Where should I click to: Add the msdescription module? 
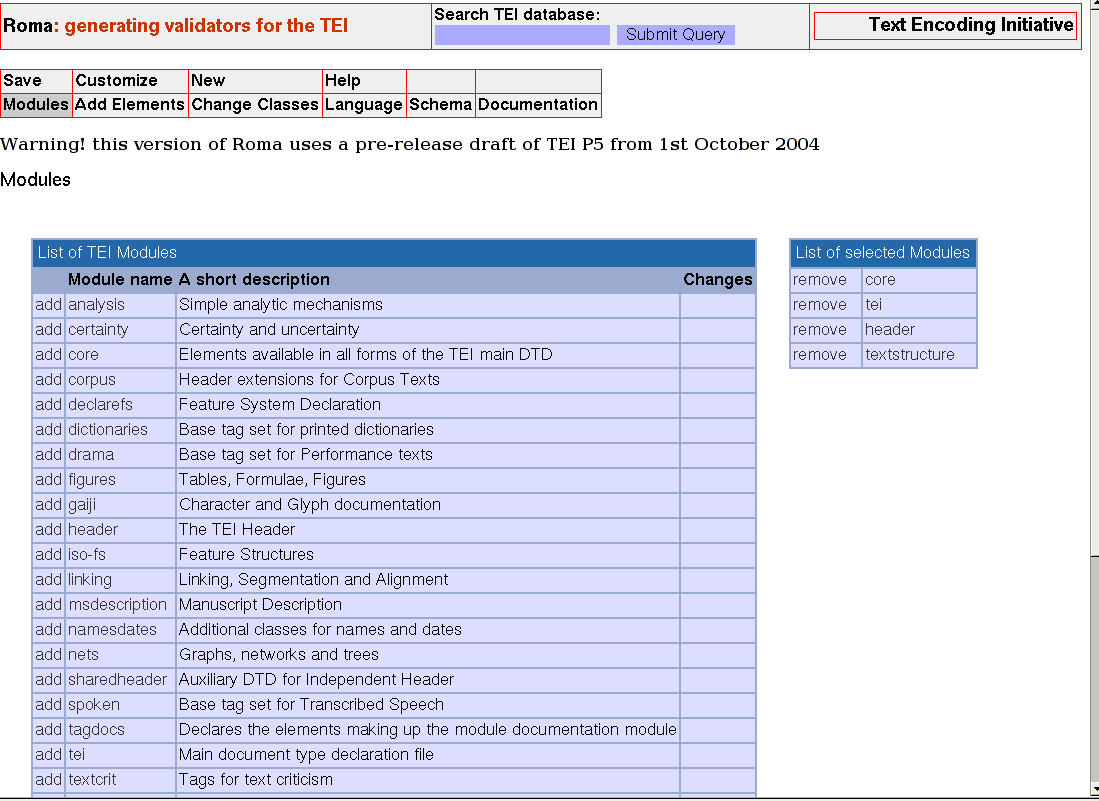tap(48, 605)
